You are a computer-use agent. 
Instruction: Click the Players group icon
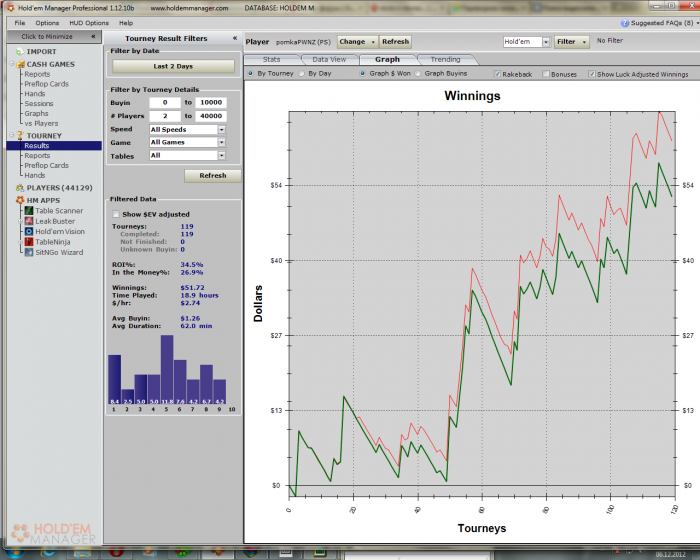(20, 188)
